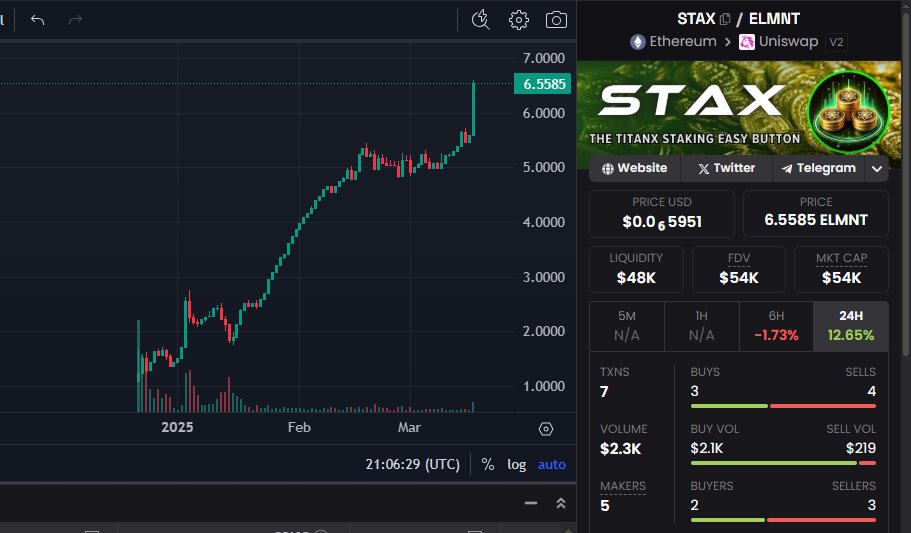Select the 1H timeframe tab
Viewport: 911px width, 533px height.
(x=701, y=326)
